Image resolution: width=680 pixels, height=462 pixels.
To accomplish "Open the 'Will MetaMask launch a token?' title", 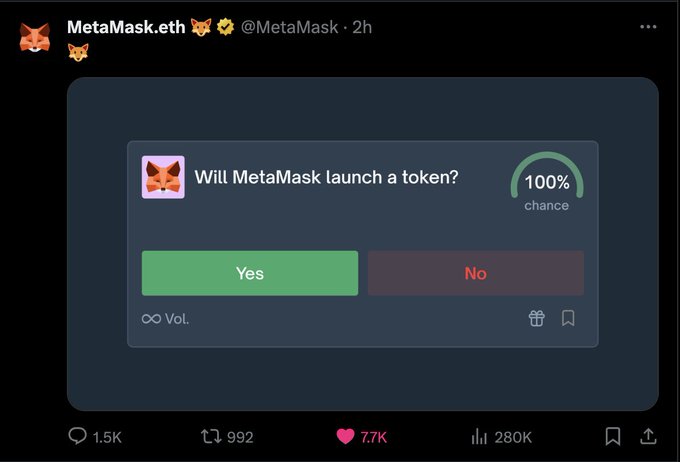I will (326, 177).
